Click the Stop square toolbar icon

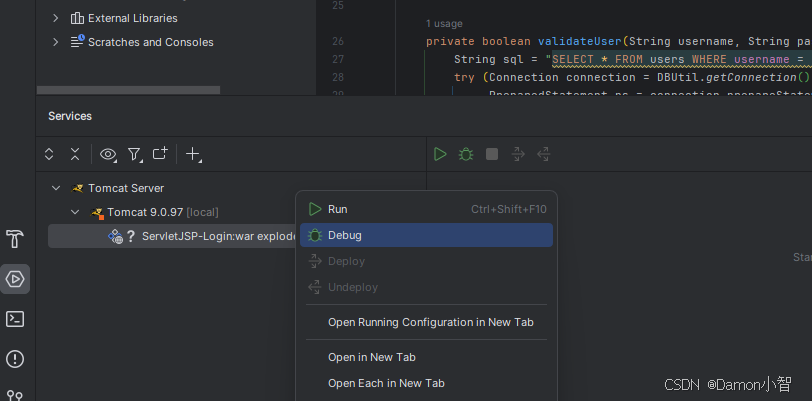coord(492,154)
